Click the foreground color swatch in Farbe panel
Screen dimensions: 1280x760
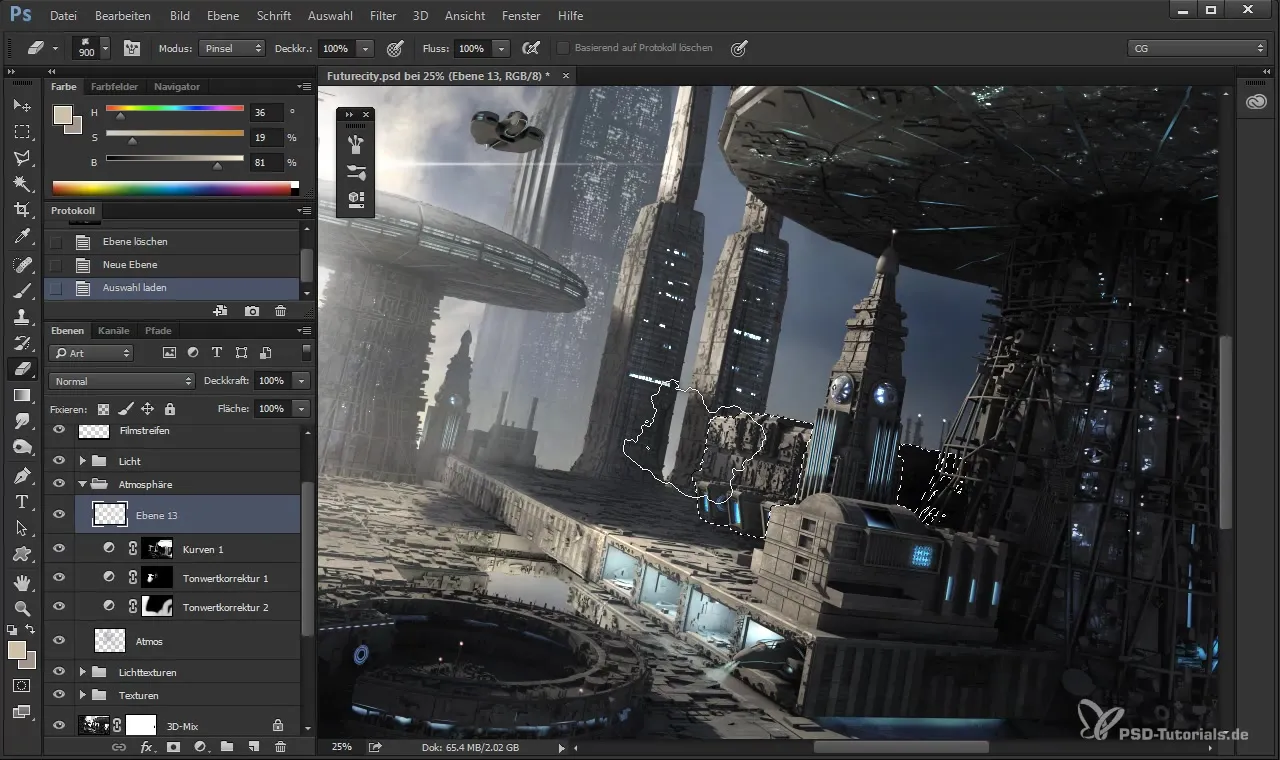pos(63,113)
